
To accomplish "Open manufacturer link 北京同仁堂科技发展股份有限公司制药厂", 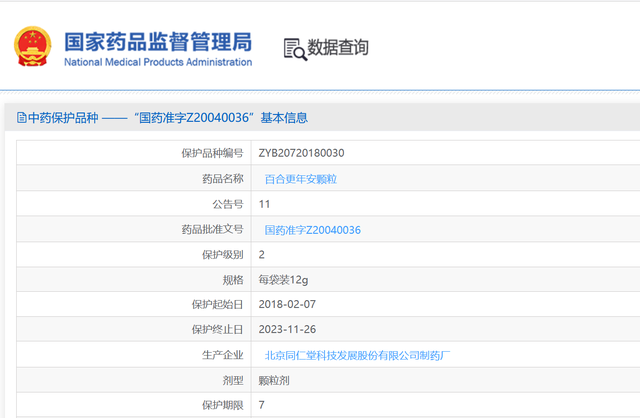I will 357,356.
